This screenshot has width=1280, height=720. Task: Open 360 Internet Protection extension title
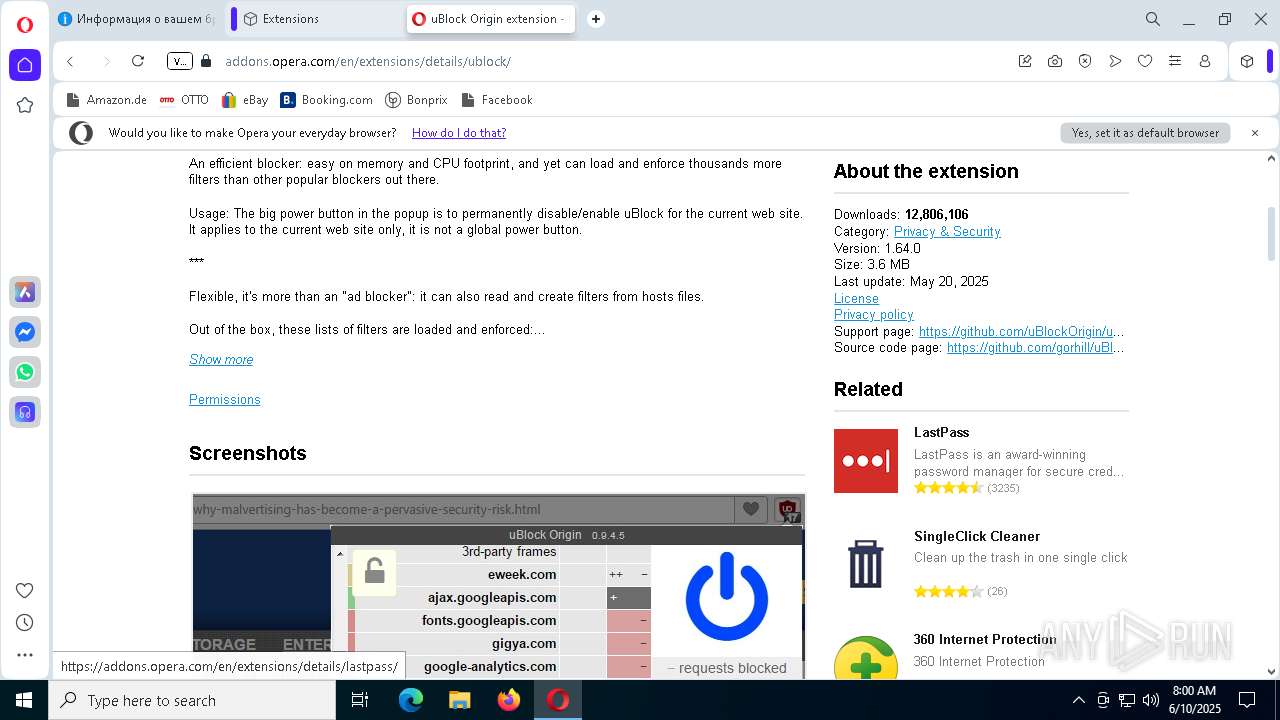[x=985, y=639]
